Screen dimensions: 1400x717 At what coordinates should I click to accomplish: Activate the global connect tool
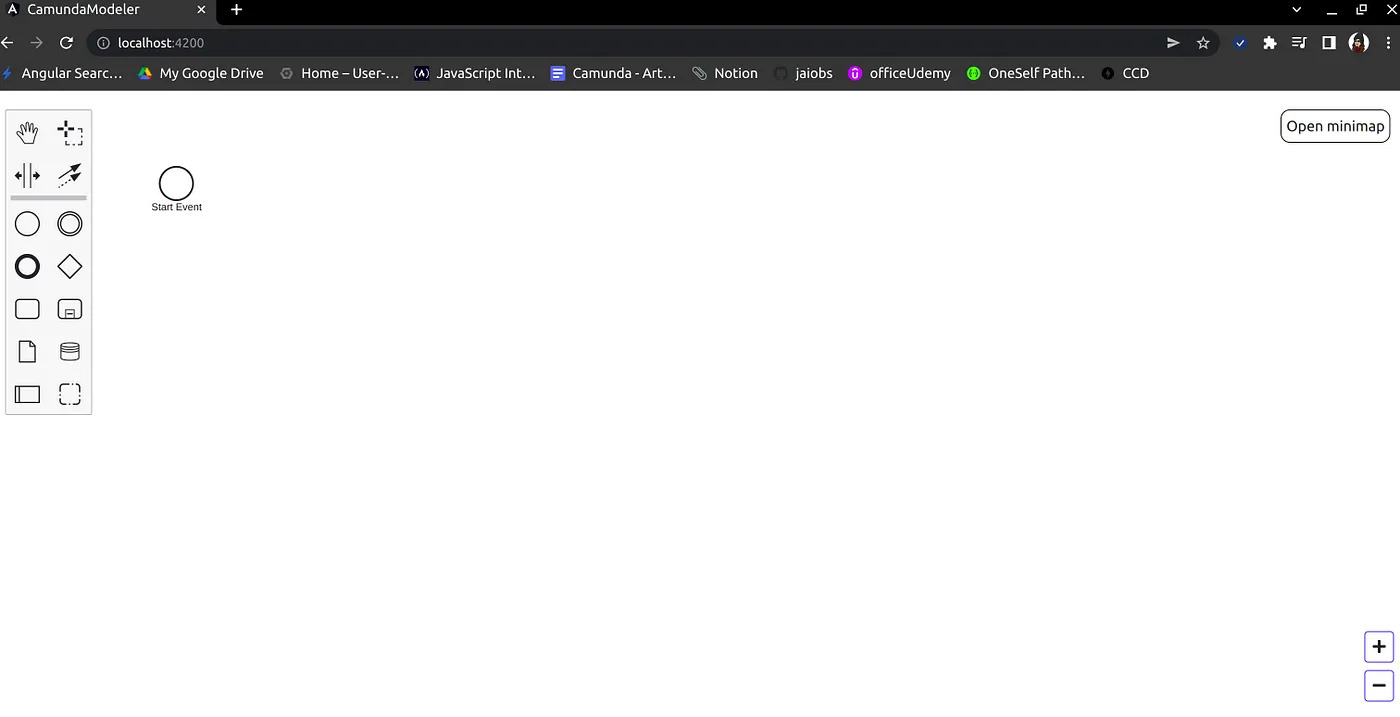(x=70, y=176)
